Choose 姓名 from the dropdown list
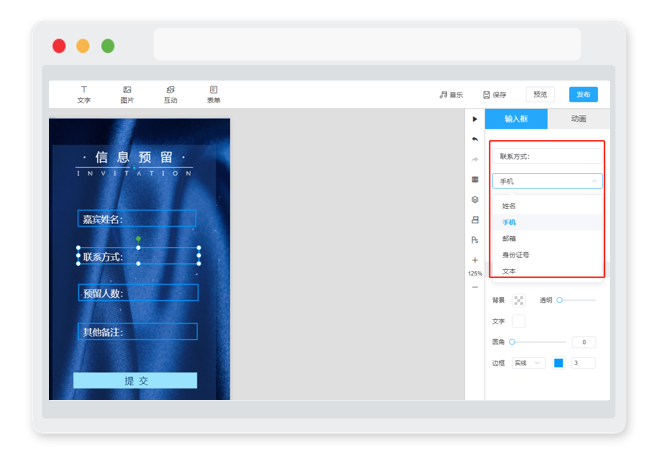 click(547, 206)
